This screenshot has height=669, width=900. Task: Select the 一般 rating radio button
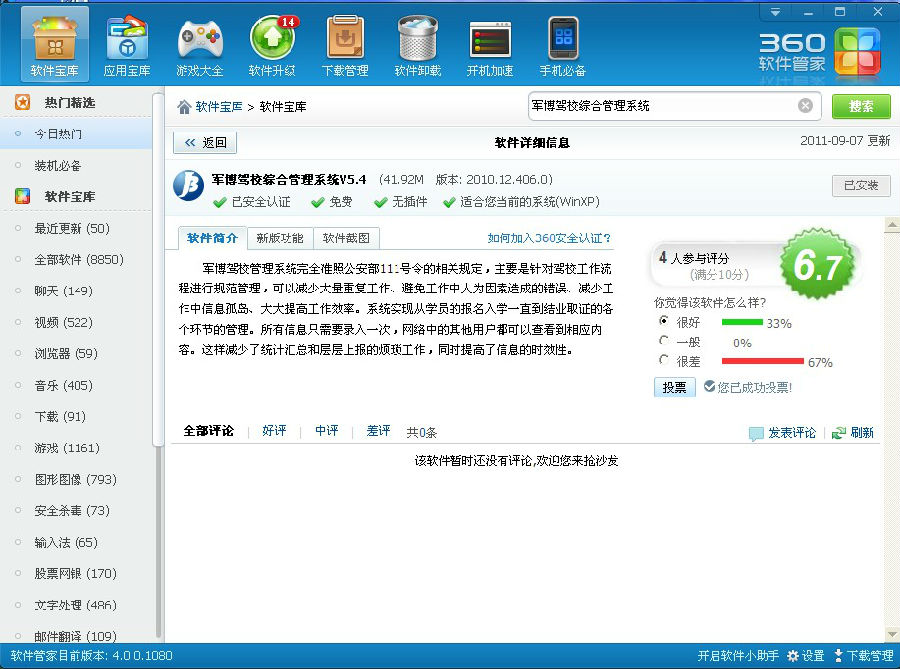[664, 340]
